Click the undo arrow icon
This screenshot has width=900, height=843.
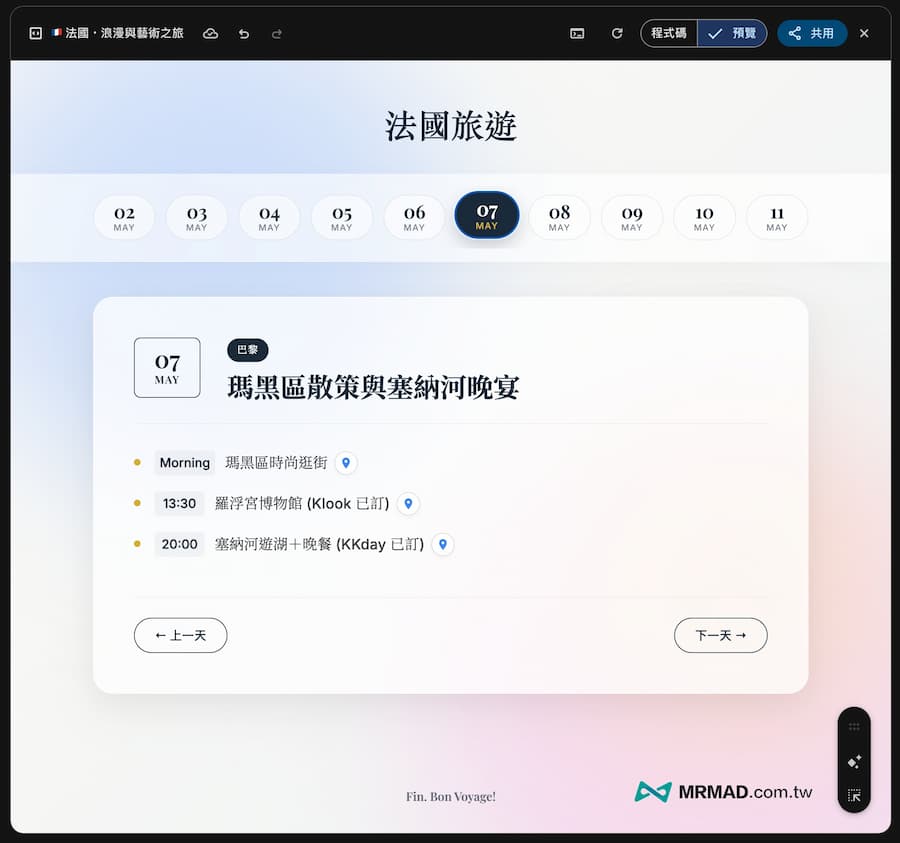[x=243, y=33]
